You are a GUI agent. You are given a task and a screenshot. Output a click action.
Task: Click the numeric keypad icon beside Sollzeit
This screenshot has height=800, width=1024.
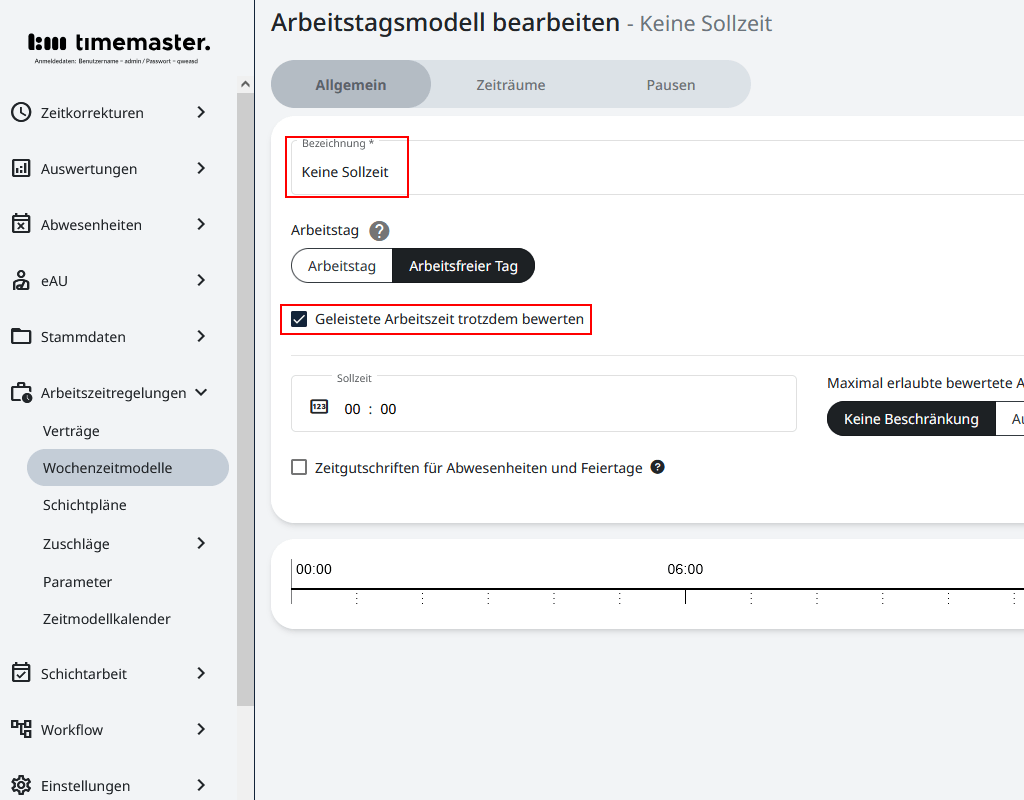coord(318,408)
